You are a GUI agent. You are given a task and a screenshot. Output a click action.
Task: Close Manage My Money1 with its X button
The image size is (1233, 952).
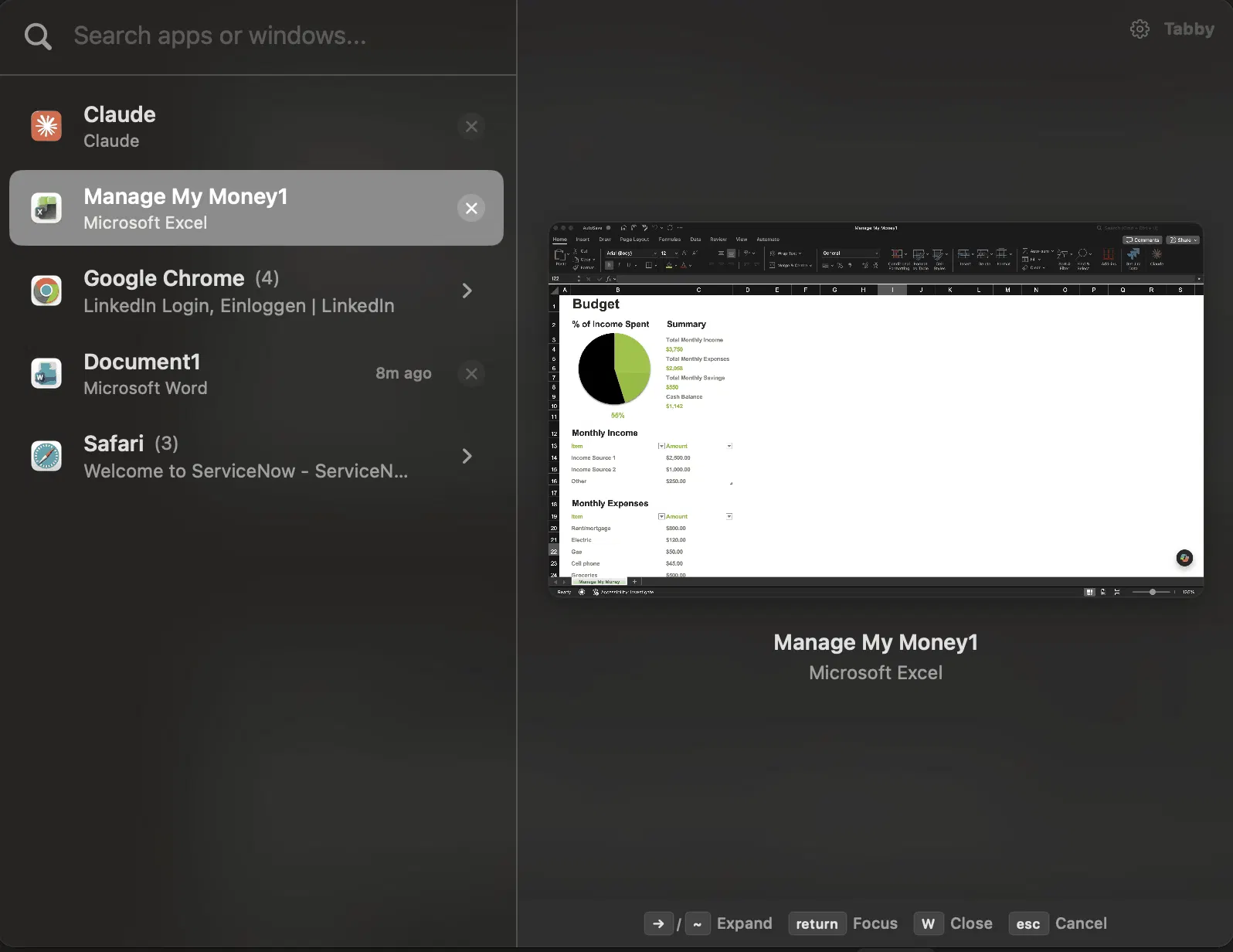pos(471,208)
